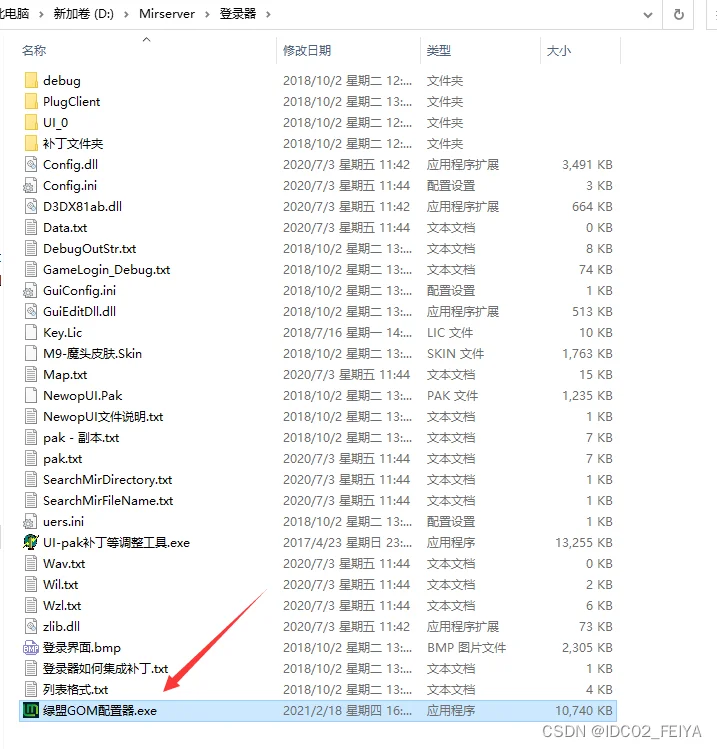Viewport: 717px width, 749px height.
Task: Click the refresh button beside address bar
Action: pos(679,15)
